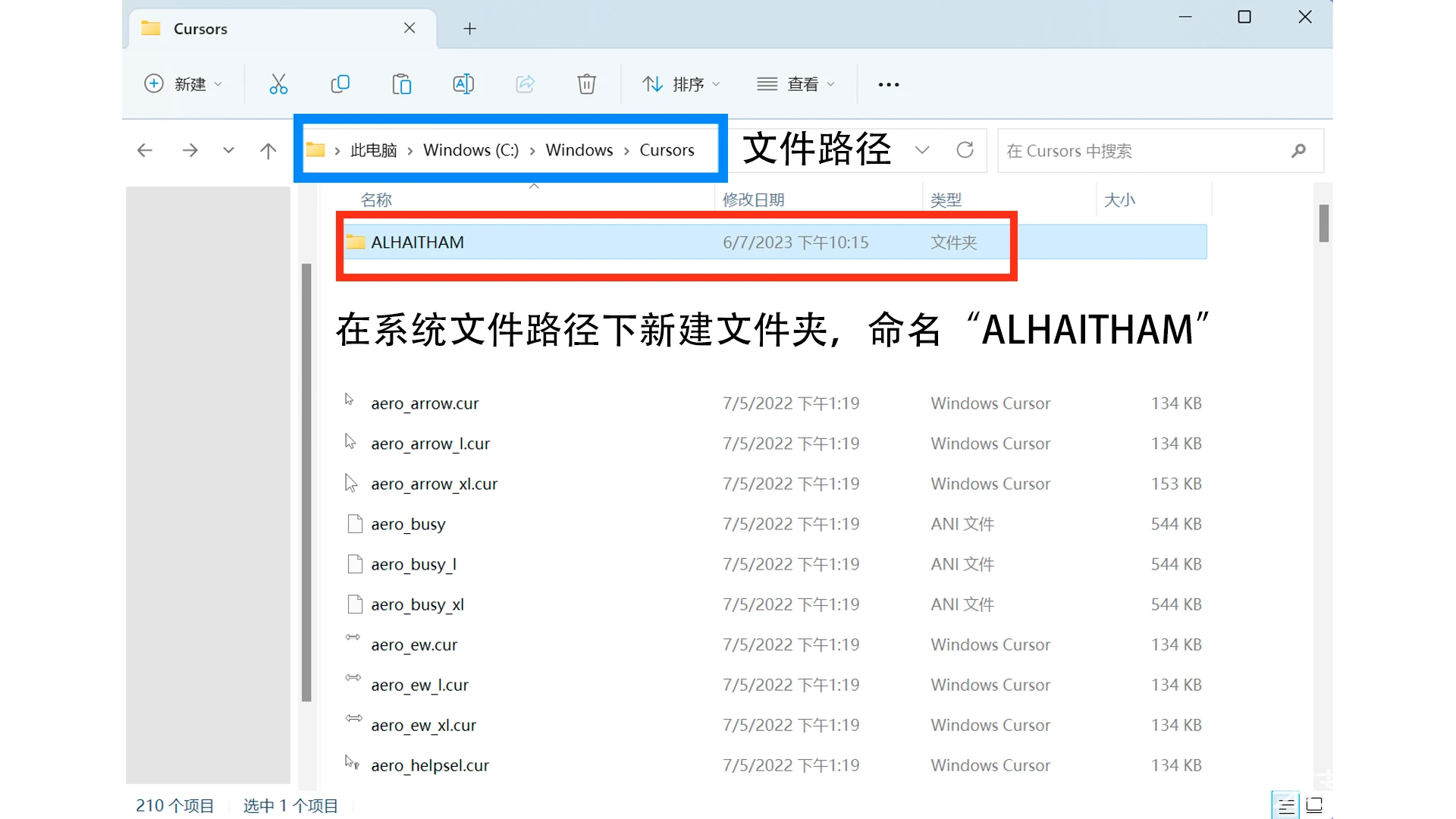Click the Delete trash can icon
The width and height of the screenshot is (1456, 819).
586,84
